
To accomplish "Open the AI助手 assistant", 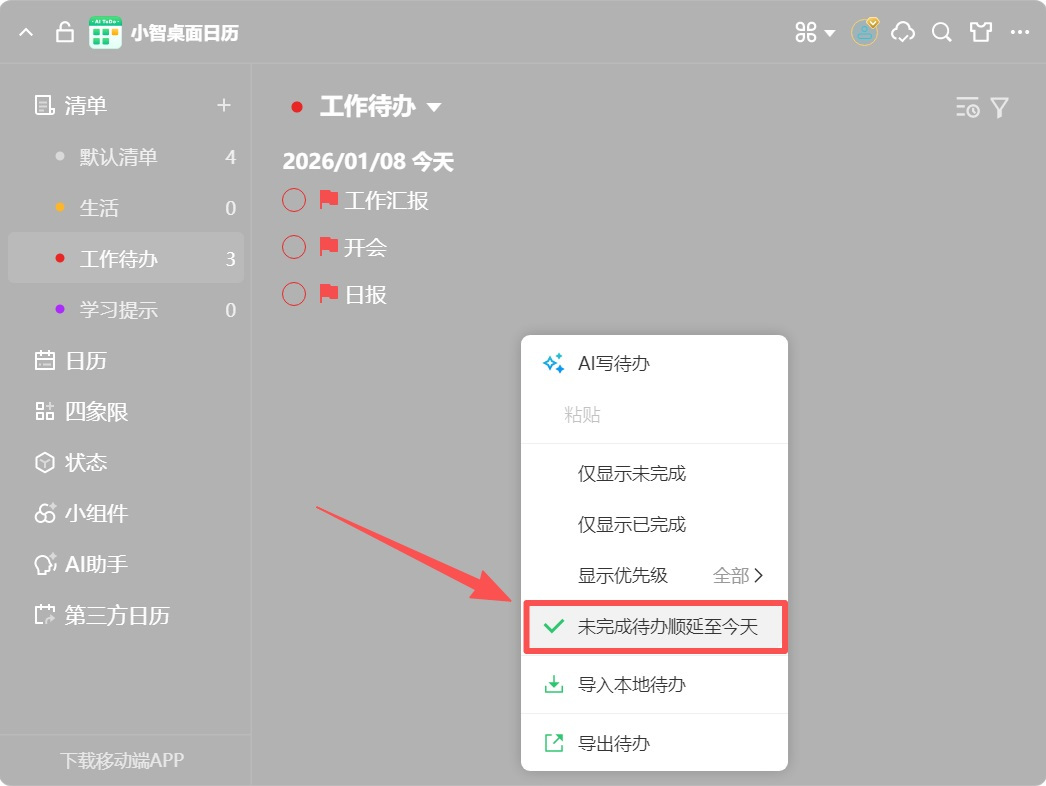I will (95, 564).
